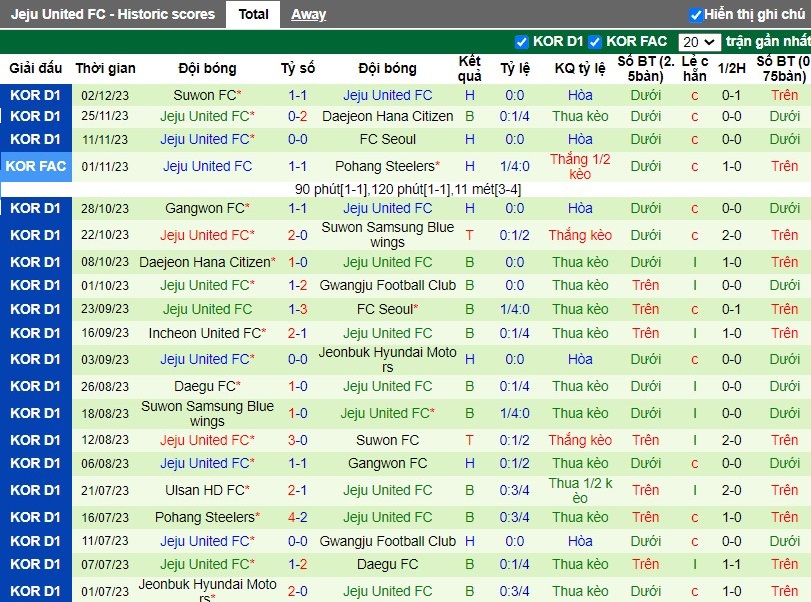The height and width of the screenshot is (602, 811).
Task: Open Daejeon Hana Citizen in 25/11/23 row
Action: coord(387,116)
